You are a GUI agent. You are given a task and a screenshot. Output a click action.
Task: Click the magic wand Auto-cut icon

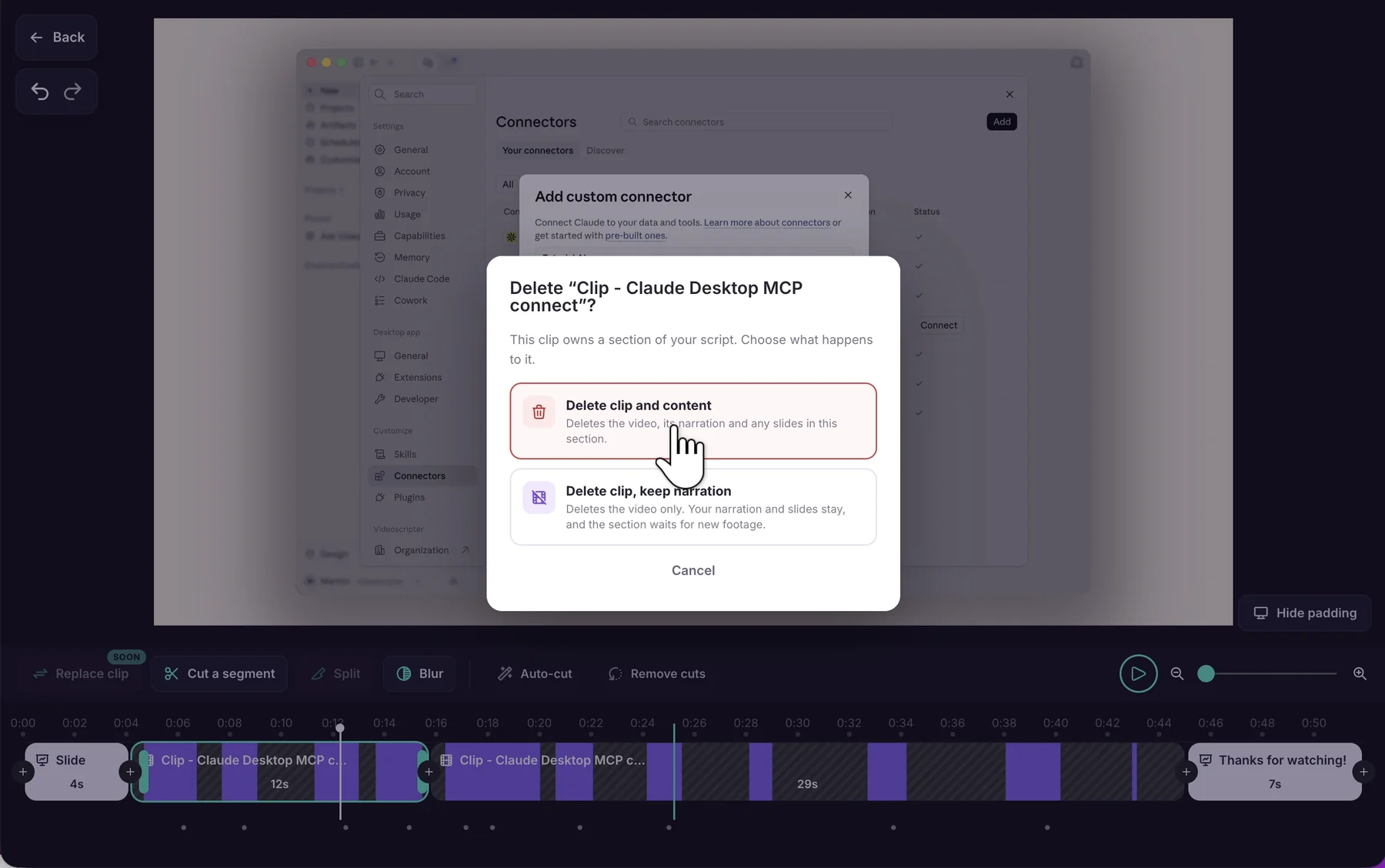point(505,673)
